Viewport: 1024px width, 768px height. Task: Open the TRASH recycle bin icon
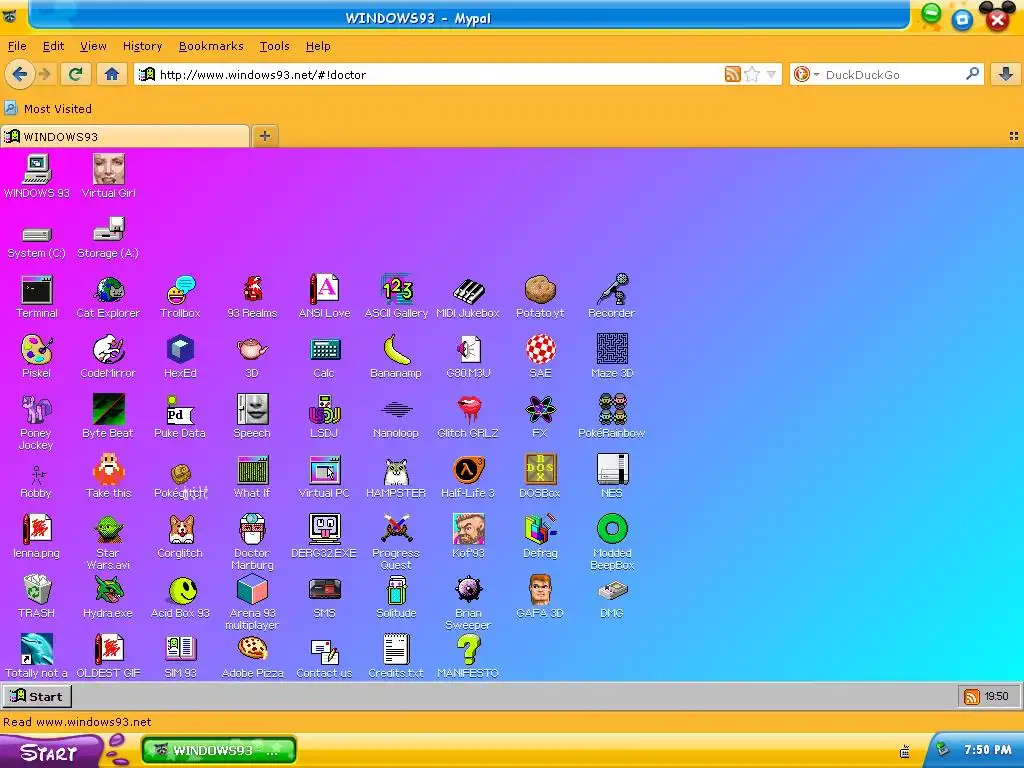point(37,597)
